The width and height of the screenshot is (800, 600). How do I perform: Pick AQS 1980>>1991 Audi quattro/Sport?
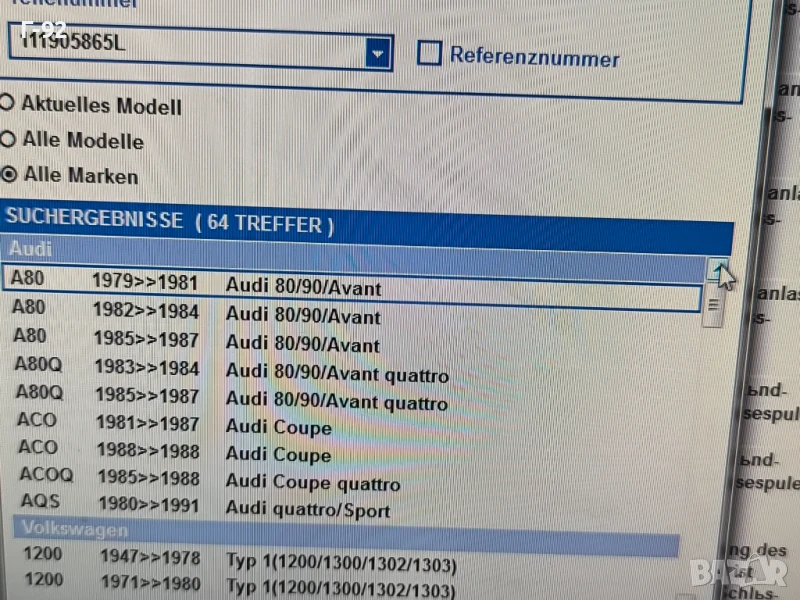pyautogui.click(x=300, y=508)
